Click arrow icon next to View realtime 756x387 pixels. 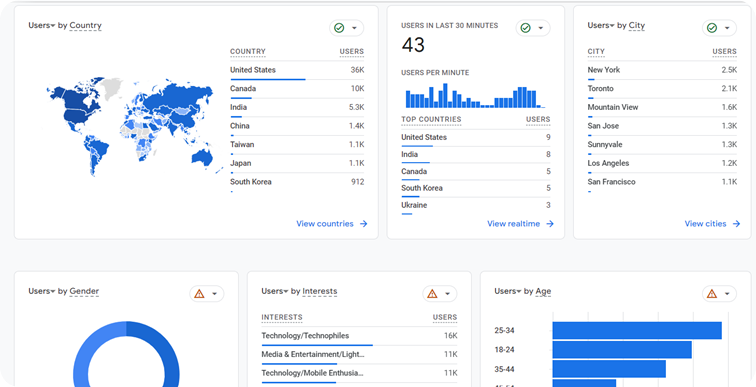click(x=550, y=224)
